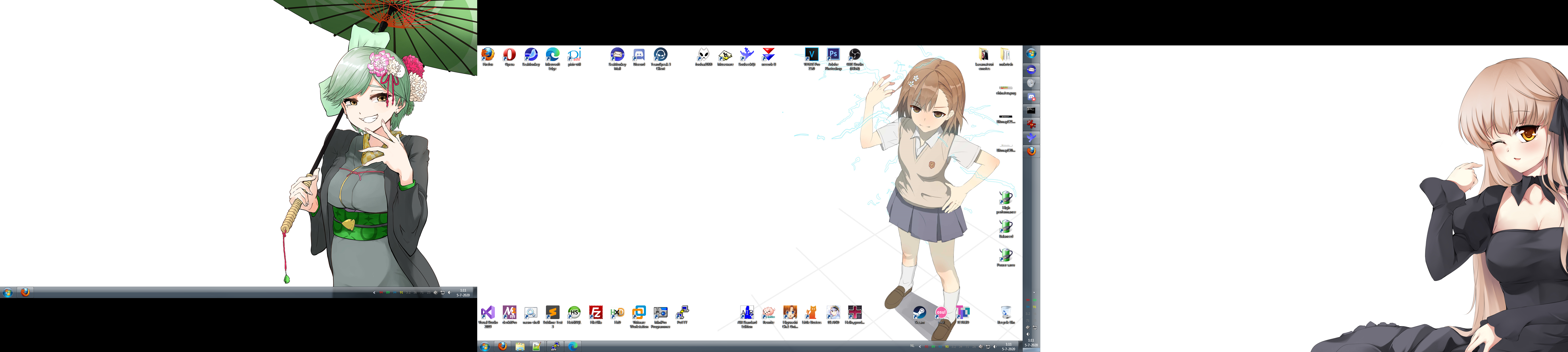The image size is (1568, 352).
Task: Open the Discord desktop shortcut
Action: tap(639, 57)
